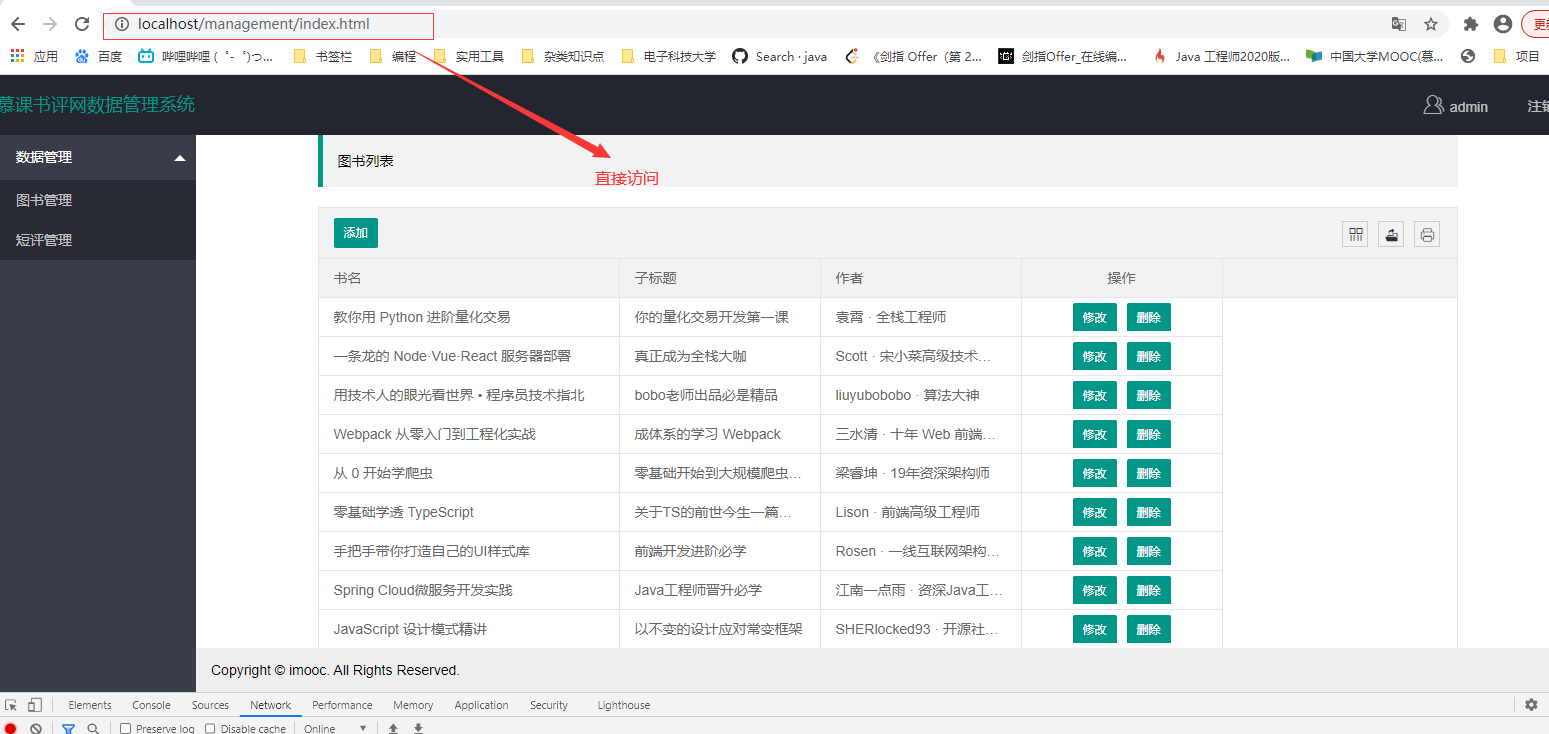Switch to the Elements DevTools tab

pyautogui.click(x=90, y=705)
